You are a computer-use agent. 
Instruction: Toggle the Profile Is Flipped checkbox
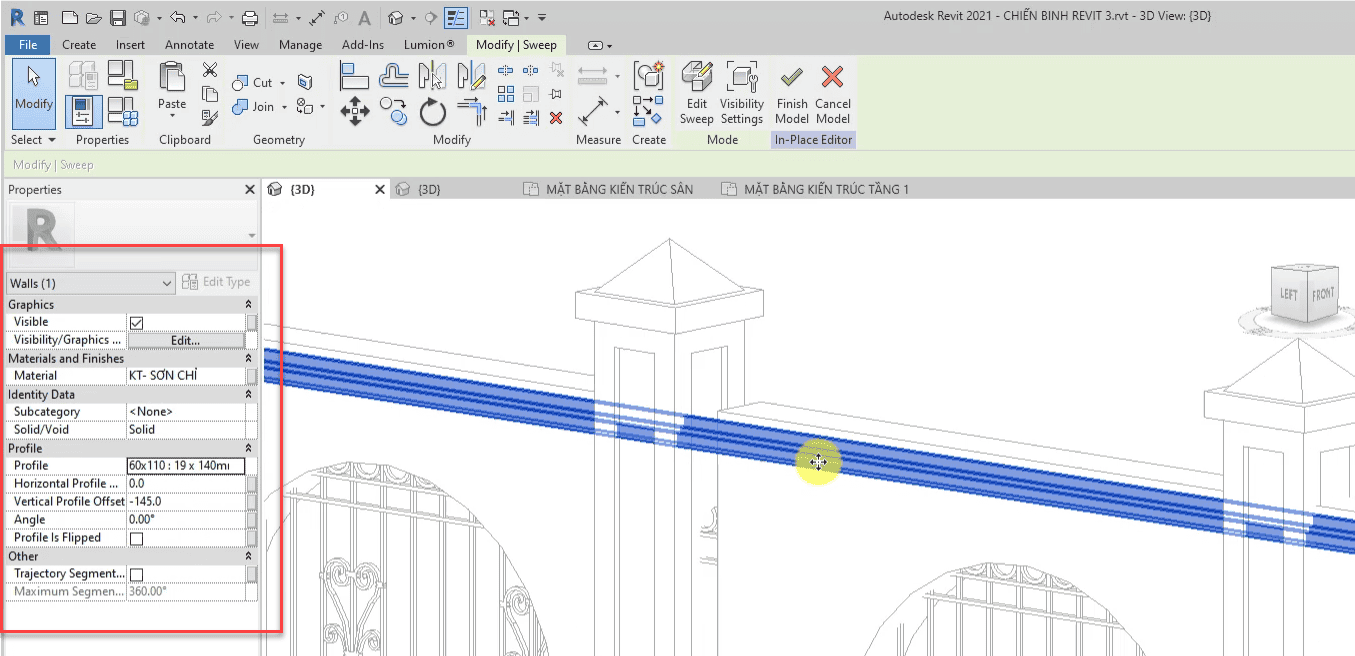click(x=137, y=538)
